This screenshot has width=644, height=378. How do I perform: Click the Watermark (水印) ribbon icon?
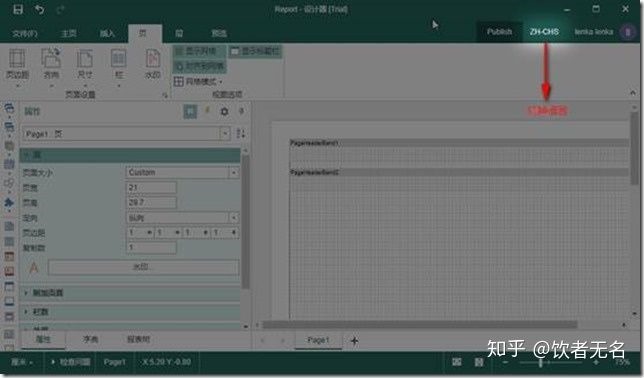point(153,64)
